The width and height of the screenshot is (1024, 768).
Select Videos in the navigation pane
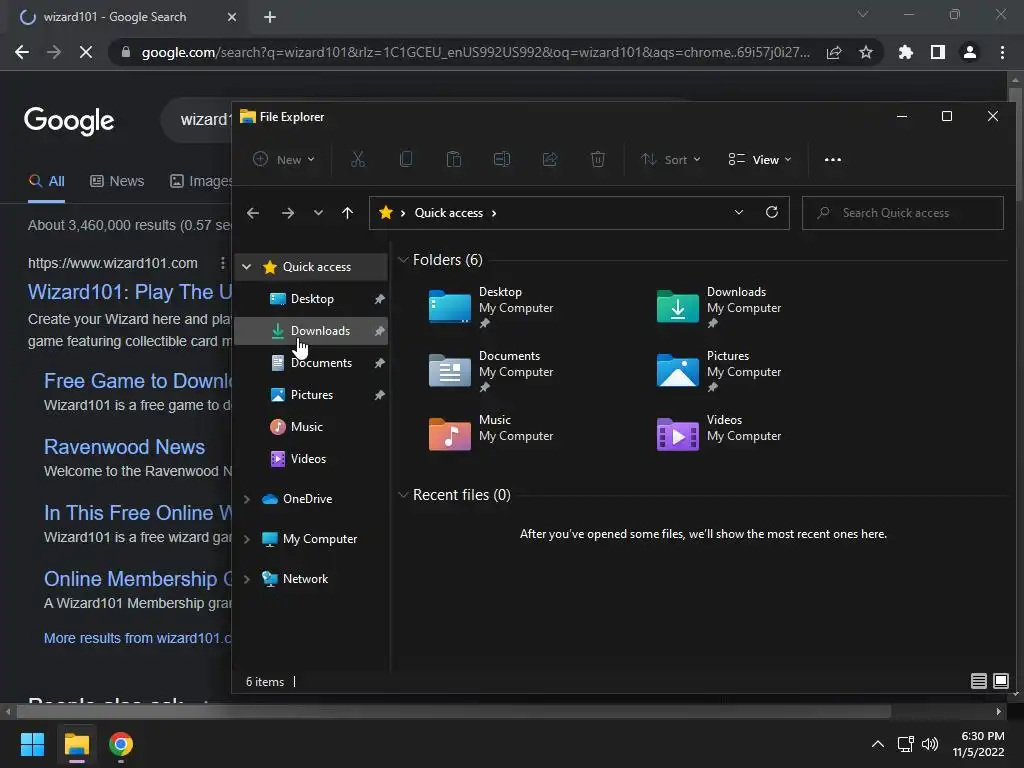click(311, 458)
